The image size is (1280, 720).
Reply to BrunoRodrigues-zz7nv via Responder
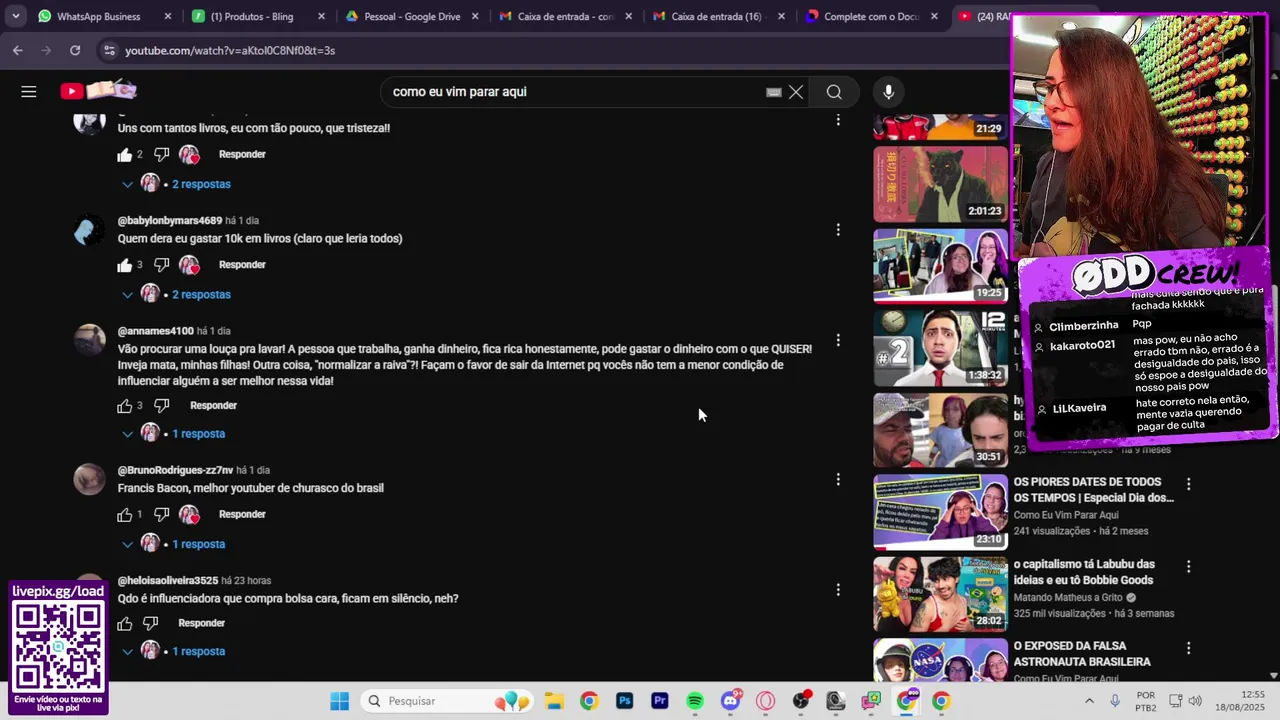[242, 515]
